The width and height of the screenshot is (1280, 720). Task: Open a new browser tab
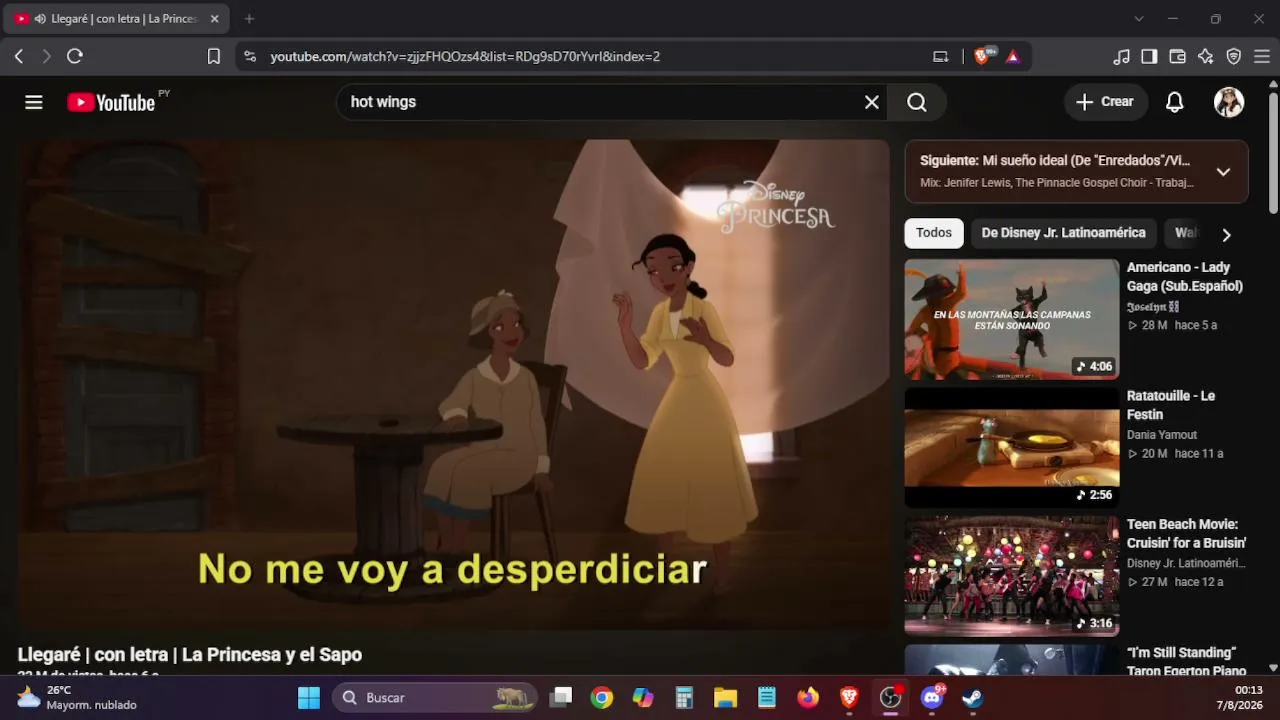pos(249,19)
